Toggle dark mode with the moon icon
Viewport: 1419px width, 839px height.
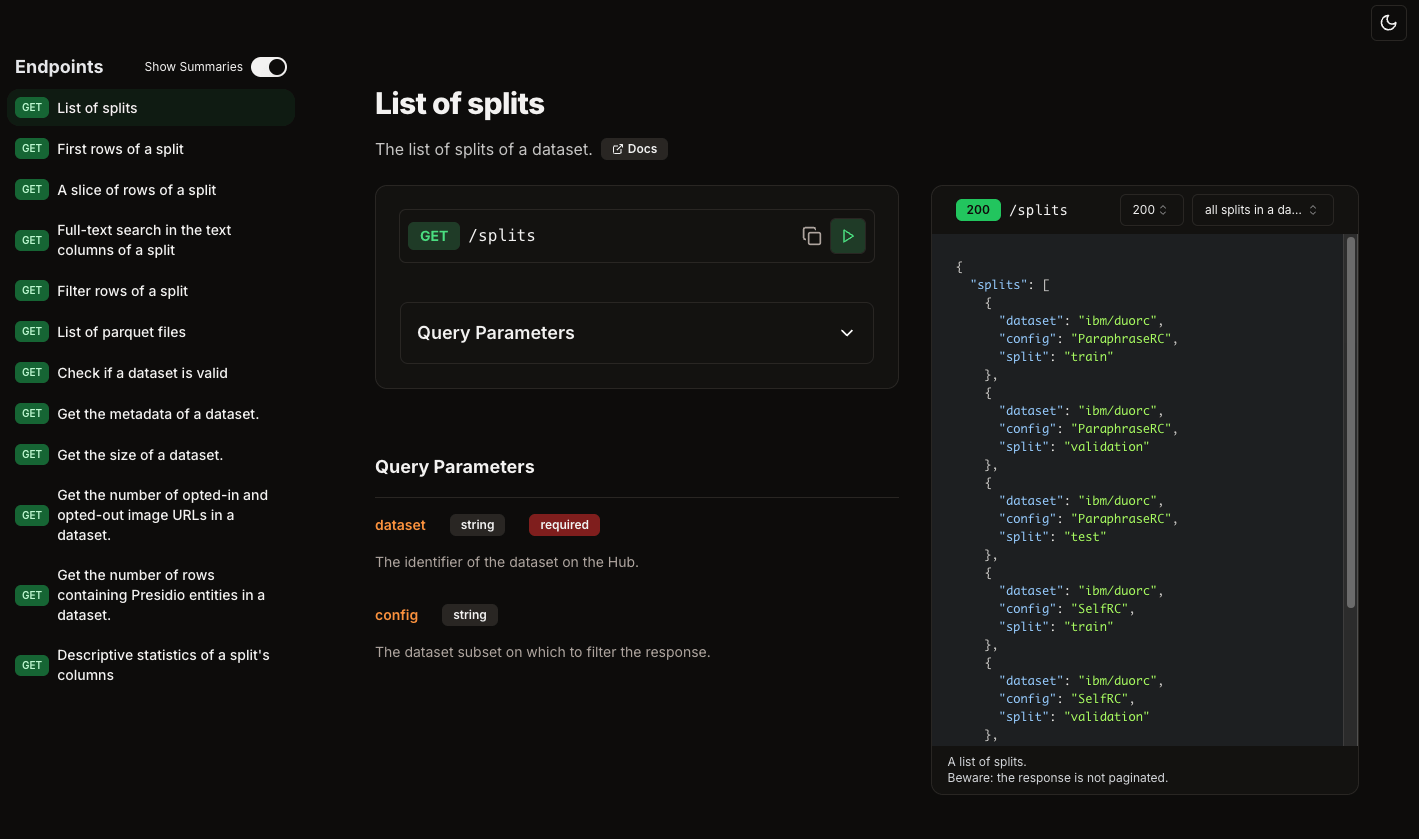(x=1388, y=22)
